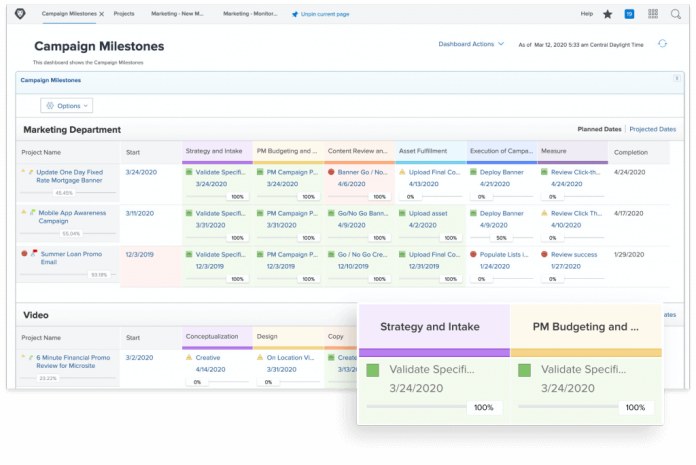Click the Conceptualization column header in Video
Image resolution: width=696 pixels, height=465 pixels.
(x=217, y=338)
